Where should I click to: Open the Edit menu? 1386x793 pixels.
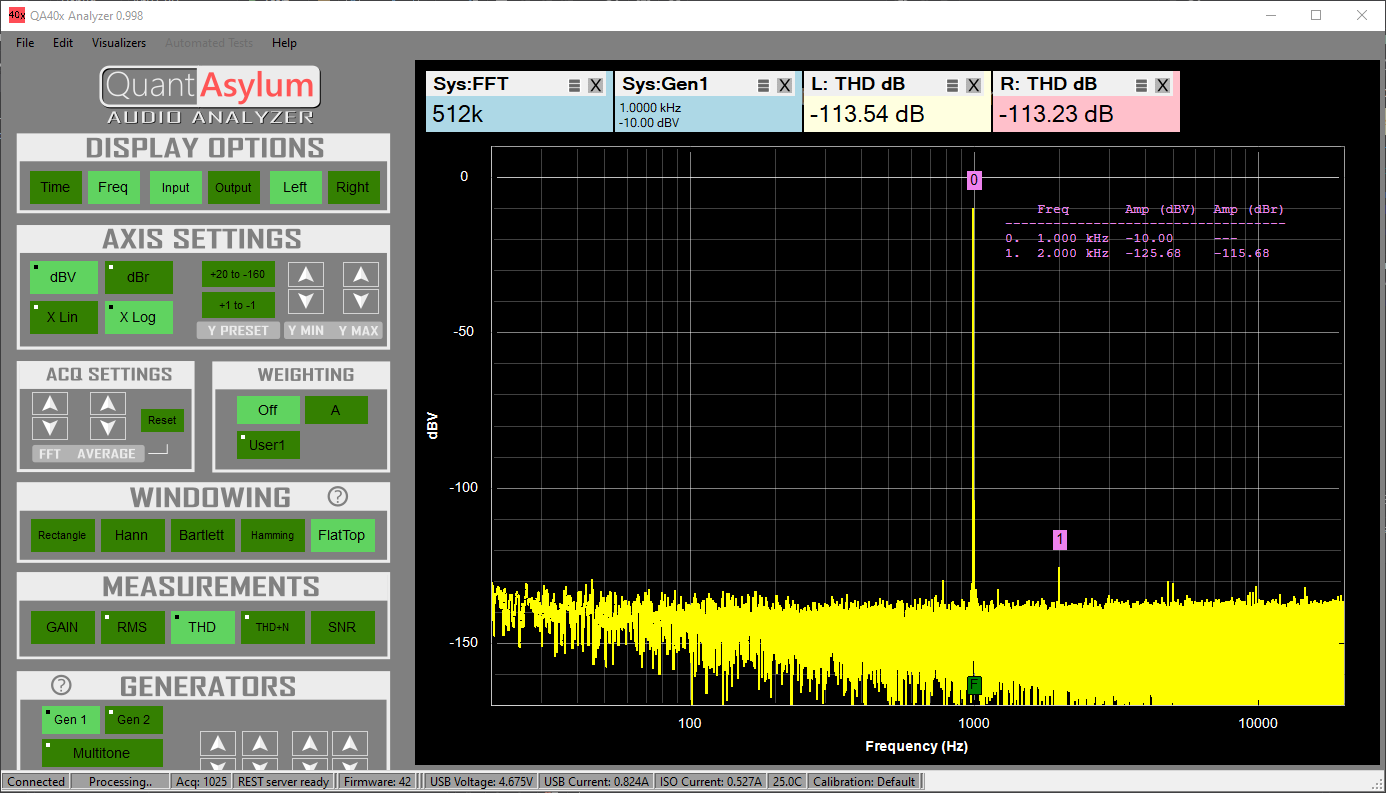coord(63,43)
